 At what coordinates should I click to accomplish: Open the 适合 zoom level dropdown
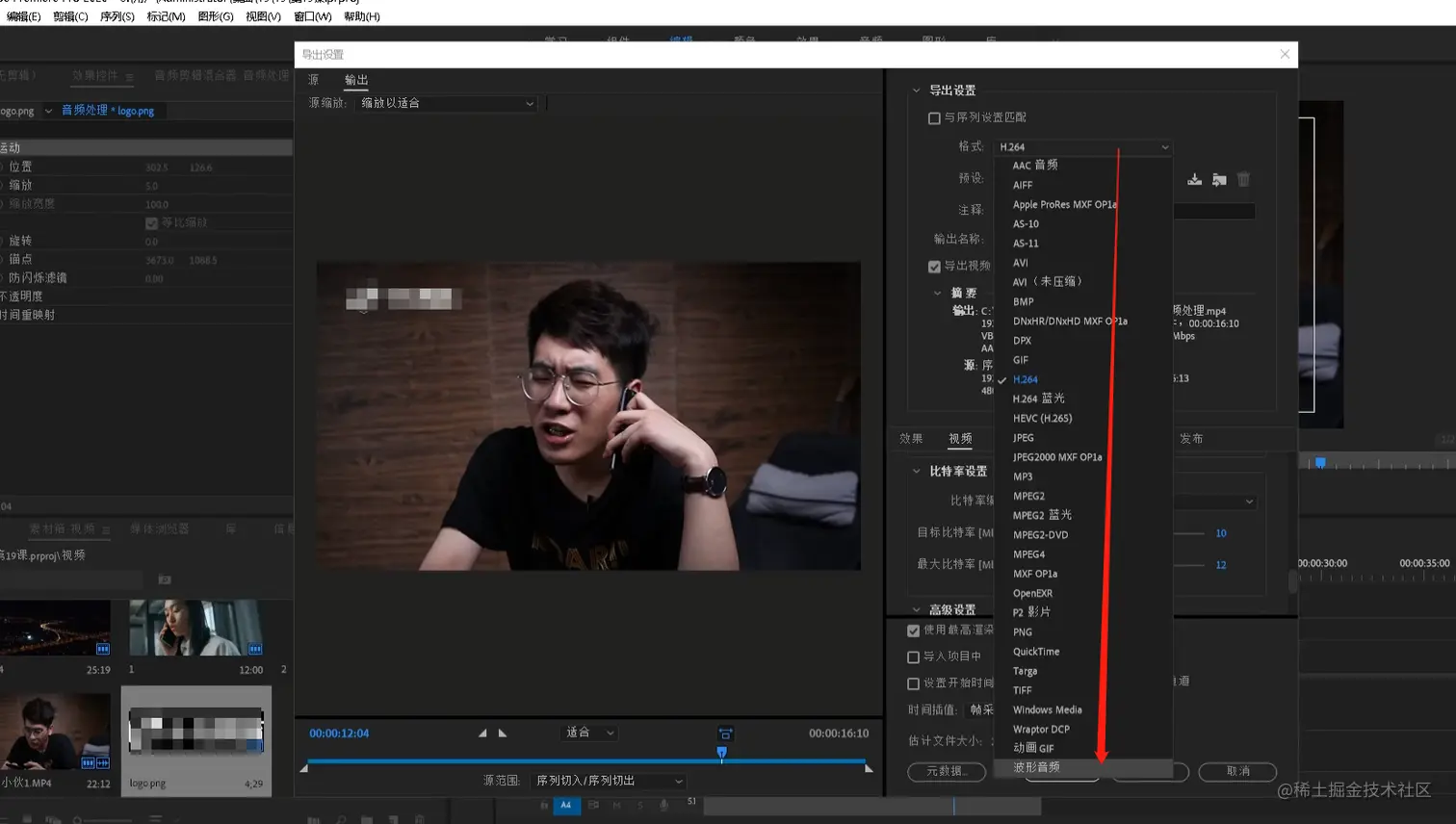tap(589, 733)
